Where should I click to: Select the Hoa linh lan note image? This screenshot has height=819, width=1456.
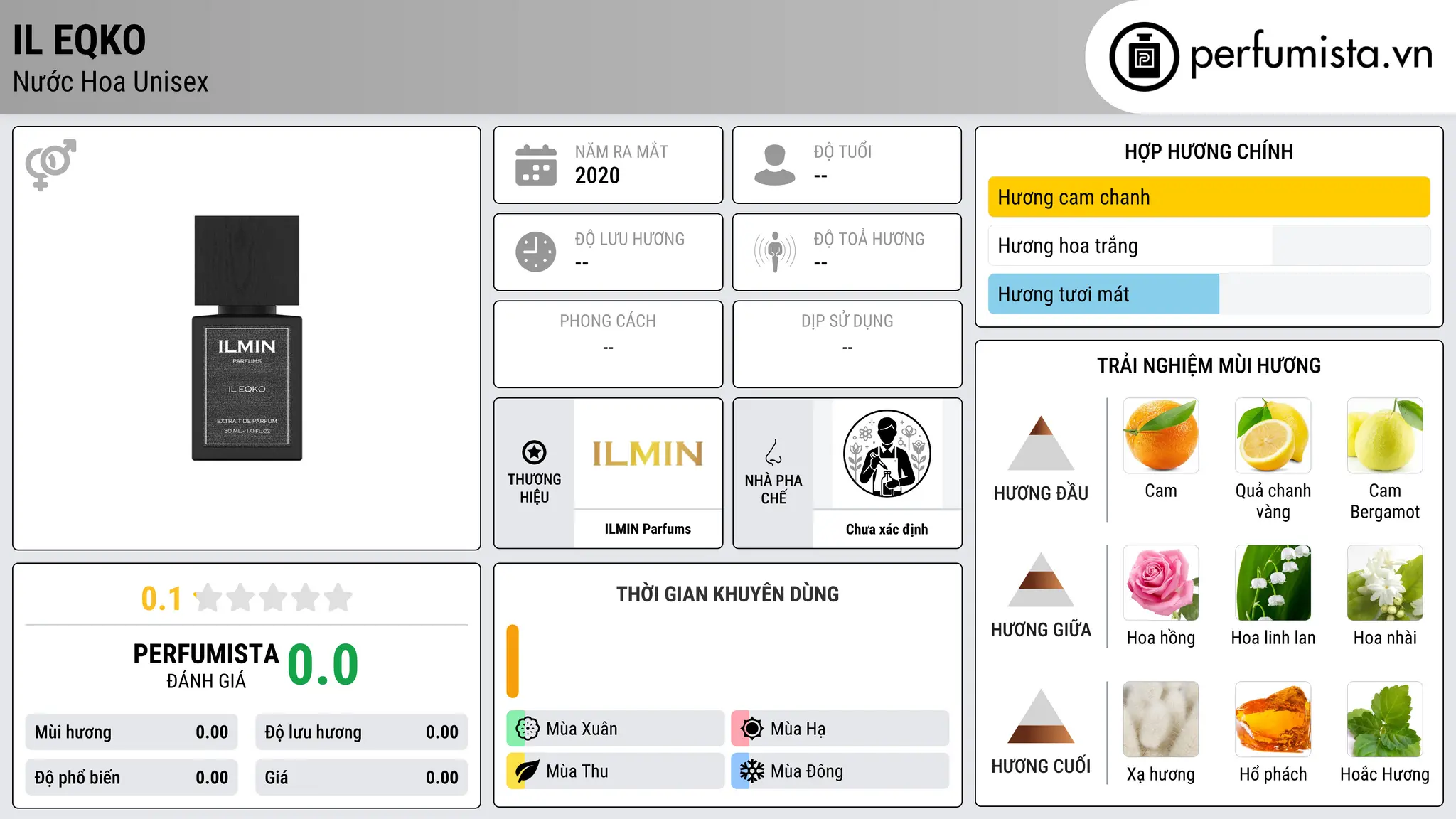[x=1273, y=583]
